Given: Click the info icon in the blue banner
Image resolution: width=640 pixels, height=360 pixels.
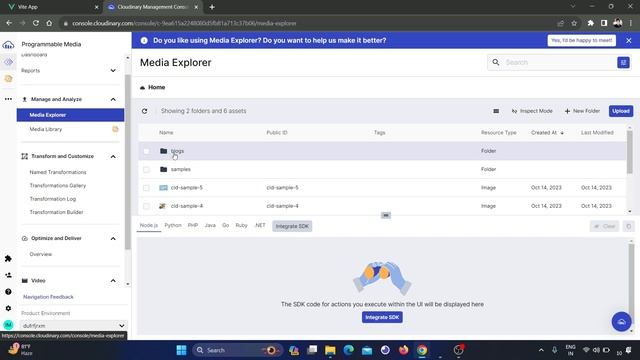Looking at the screenshot, I should [x=144, y=40].
